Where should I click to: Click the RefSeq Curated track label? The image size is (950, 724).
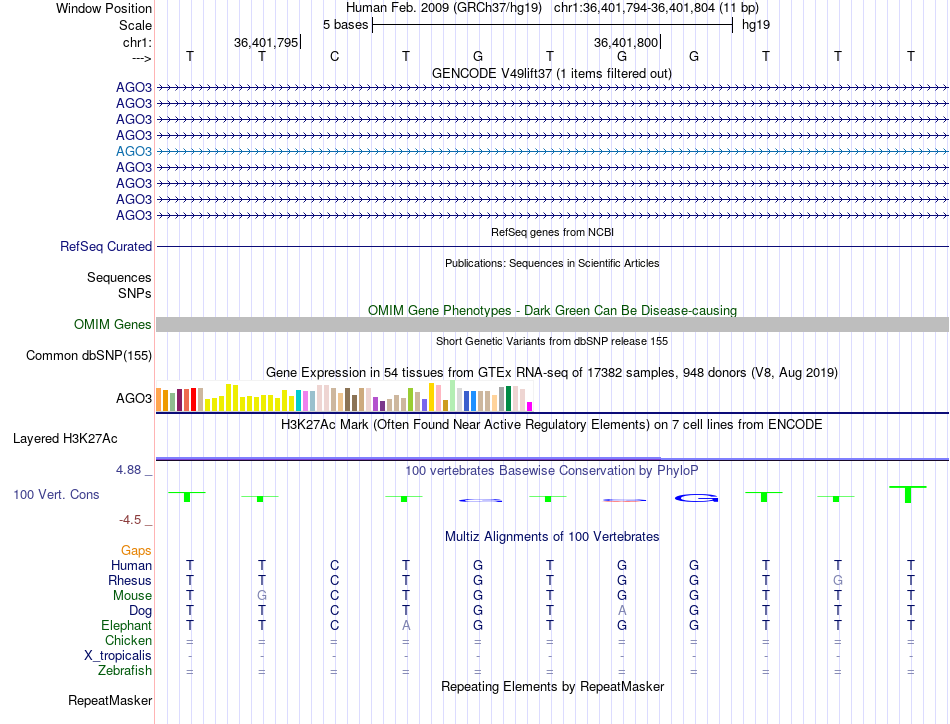pyautogui.click(x=106, y=247)
